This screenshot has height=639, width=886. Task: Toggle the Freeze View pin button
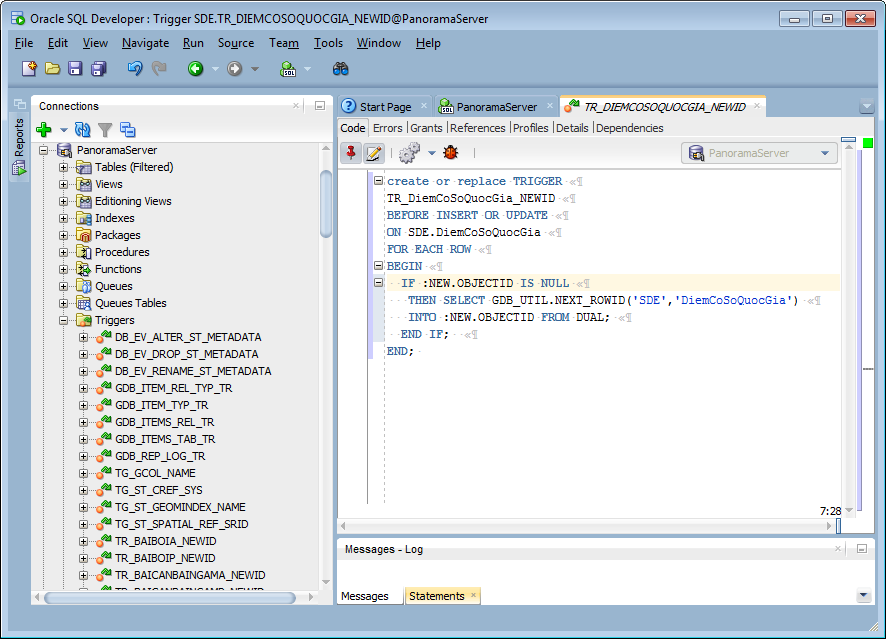(351, 153)
